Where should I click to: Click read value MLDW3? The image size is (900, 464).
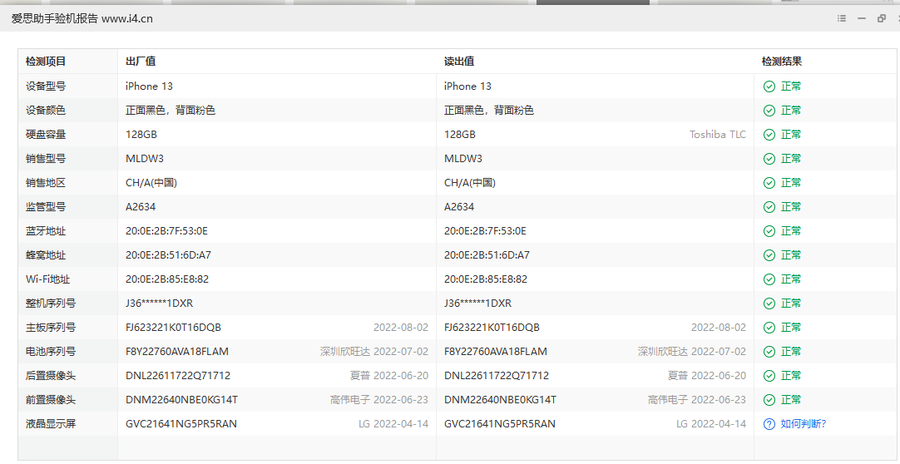point(463,158)
